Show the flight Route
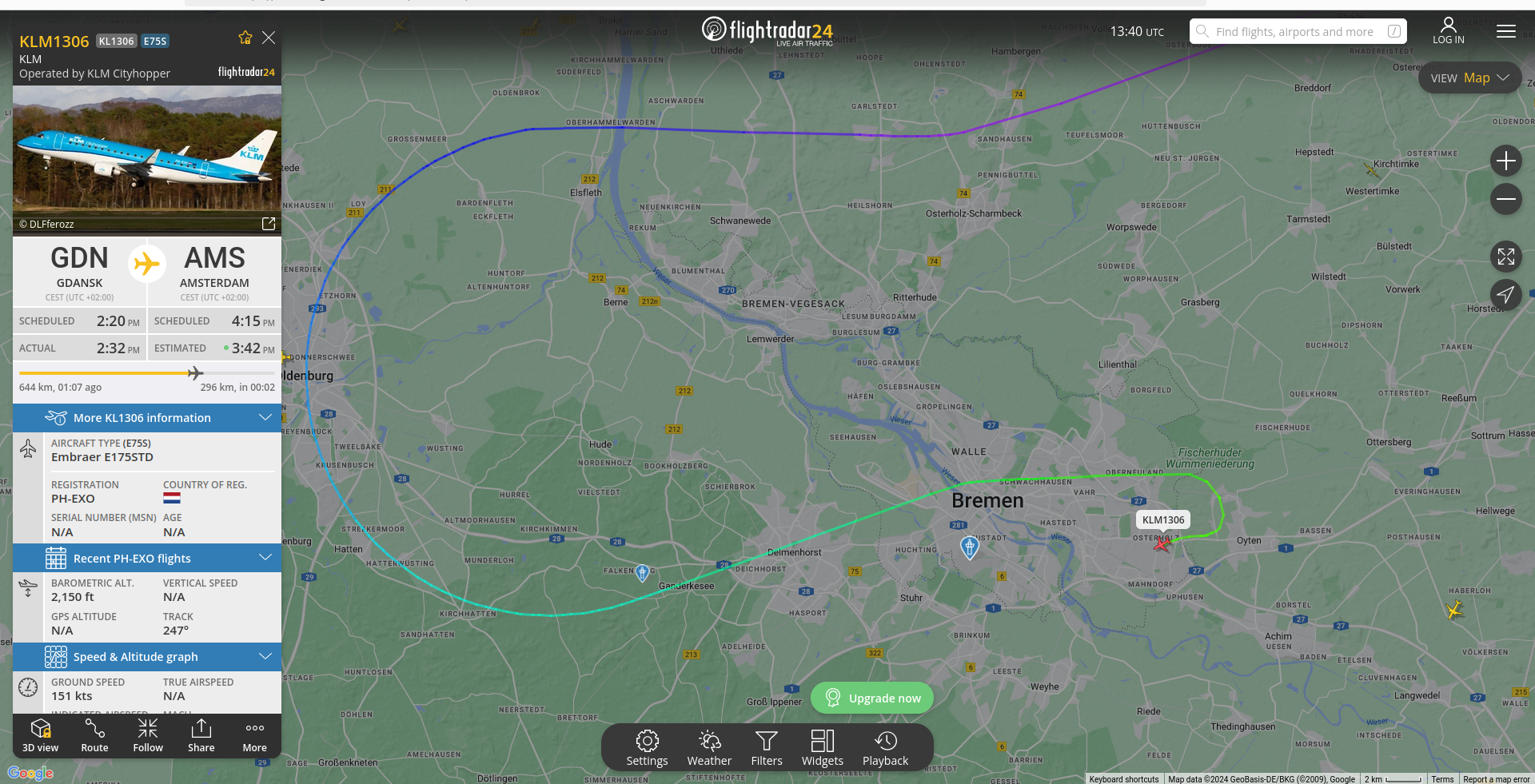This screenshot has width=1535, height=784. point(94,735)
